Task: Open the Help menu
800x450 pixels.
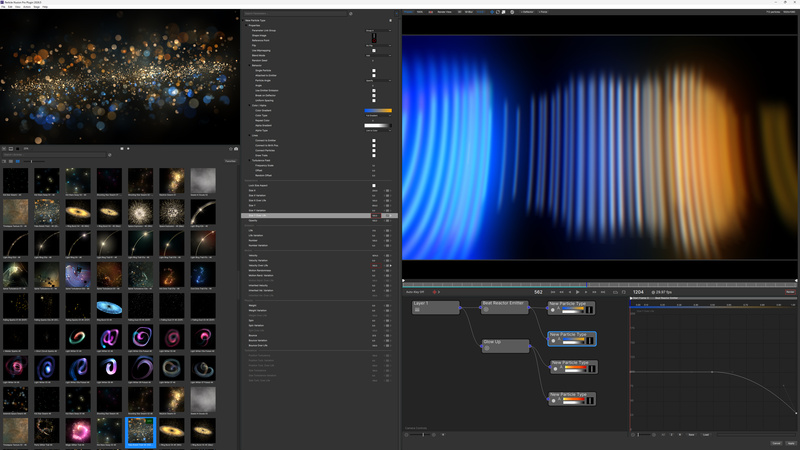Action: click(x=45, y=7)
